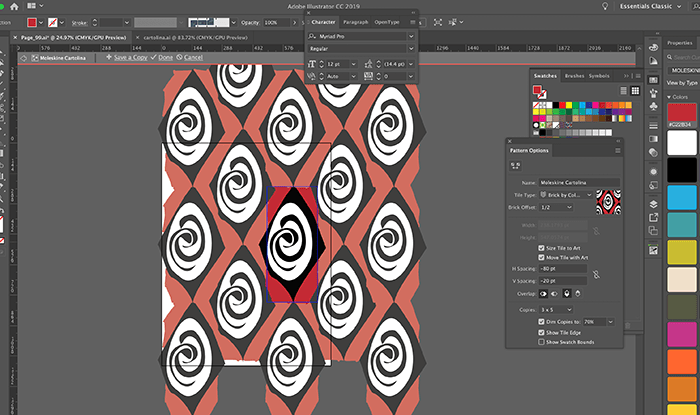Click Done to finish pattern editing
700x415 pixels.
coord(165,58)
